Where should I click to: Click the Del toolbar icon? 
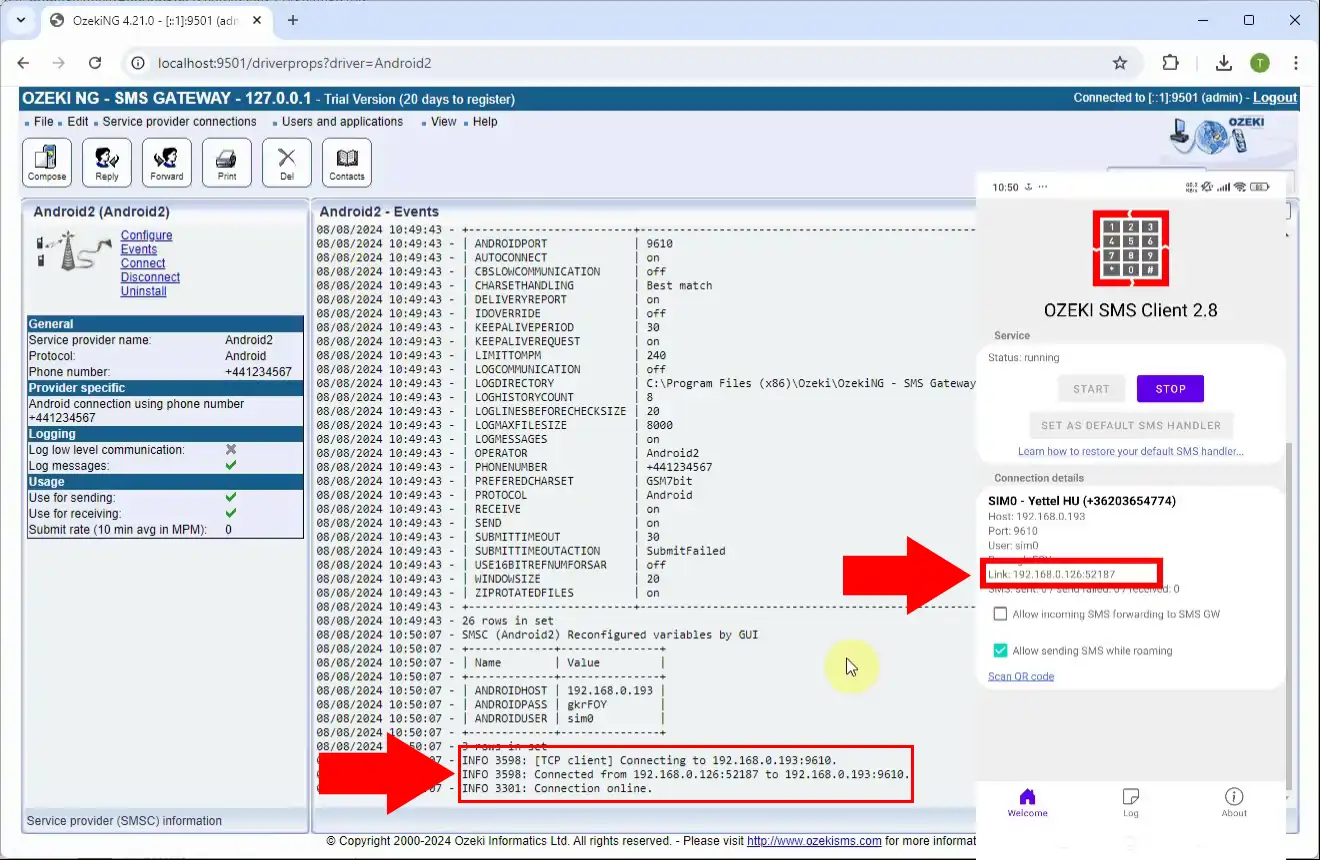(x=287, y=162)
